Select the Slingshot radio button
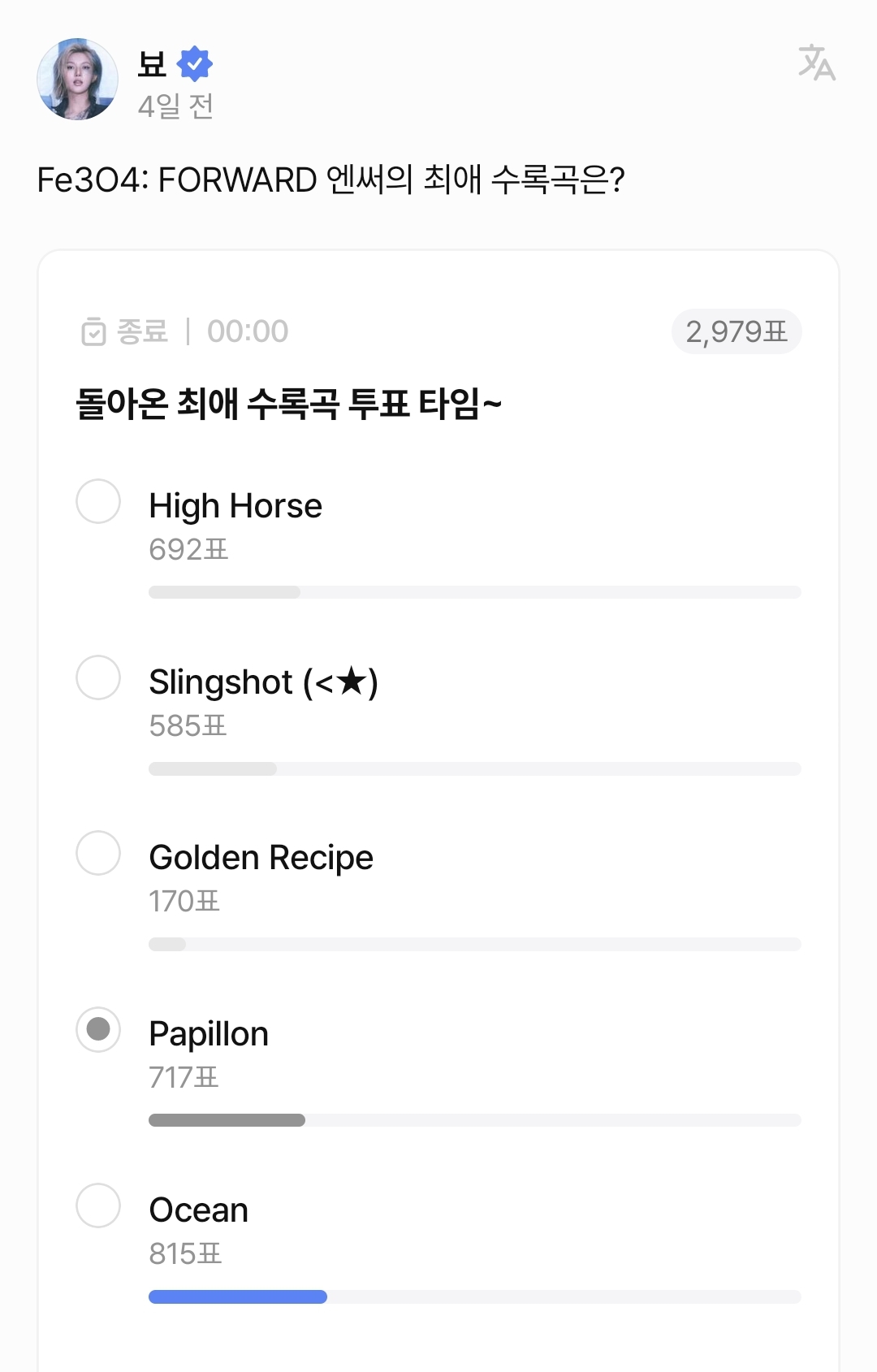The width and height of the screenshot is (877, 1372). pos(98,677)
